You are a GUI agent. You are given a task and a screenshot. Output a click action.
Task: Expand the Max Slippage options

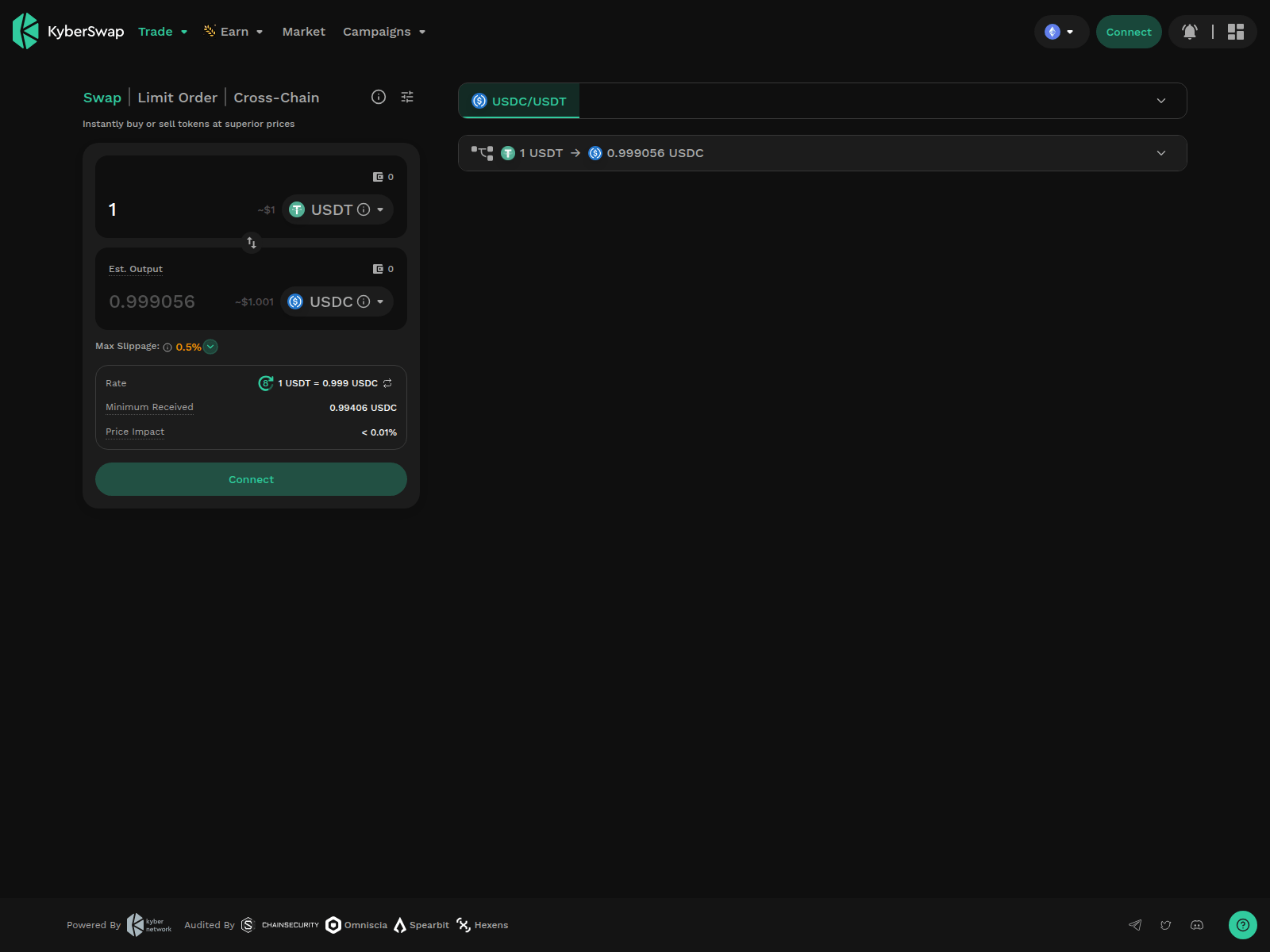pyautogui.click(x=210, y=347)
